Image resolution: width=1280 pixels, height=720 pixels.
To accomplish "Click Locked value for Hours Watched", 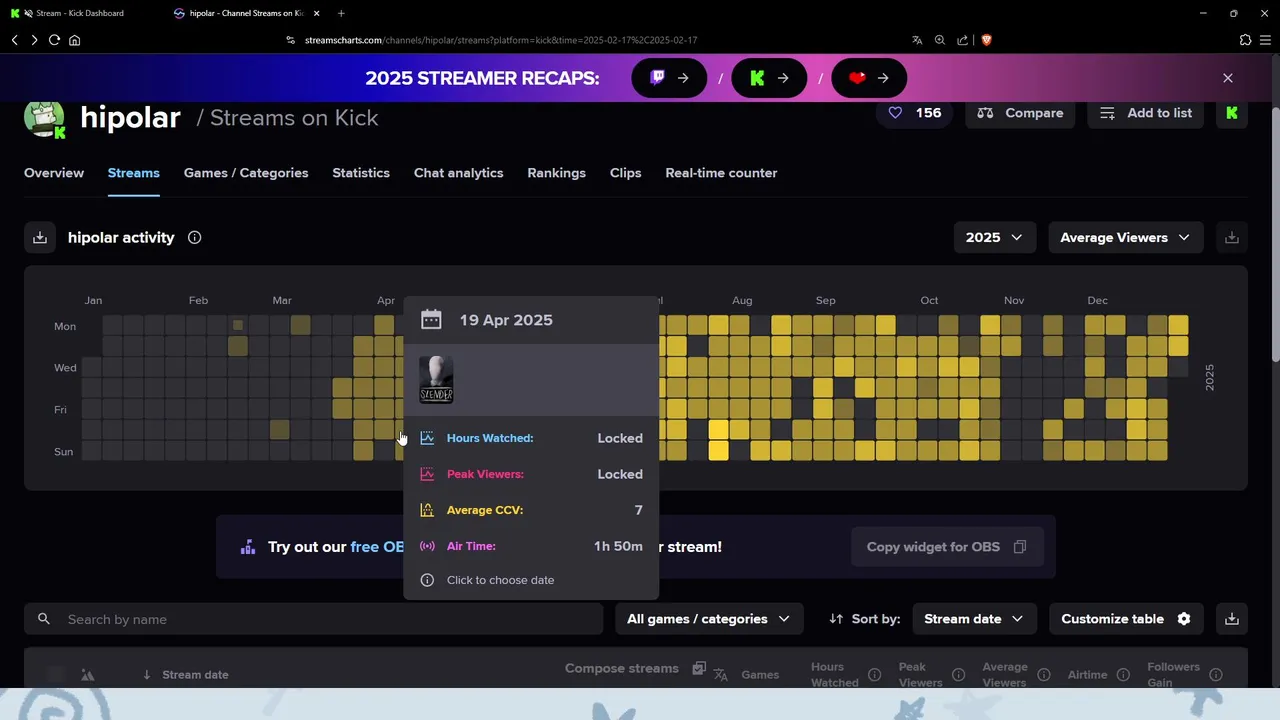I will [x=620, y=438].
